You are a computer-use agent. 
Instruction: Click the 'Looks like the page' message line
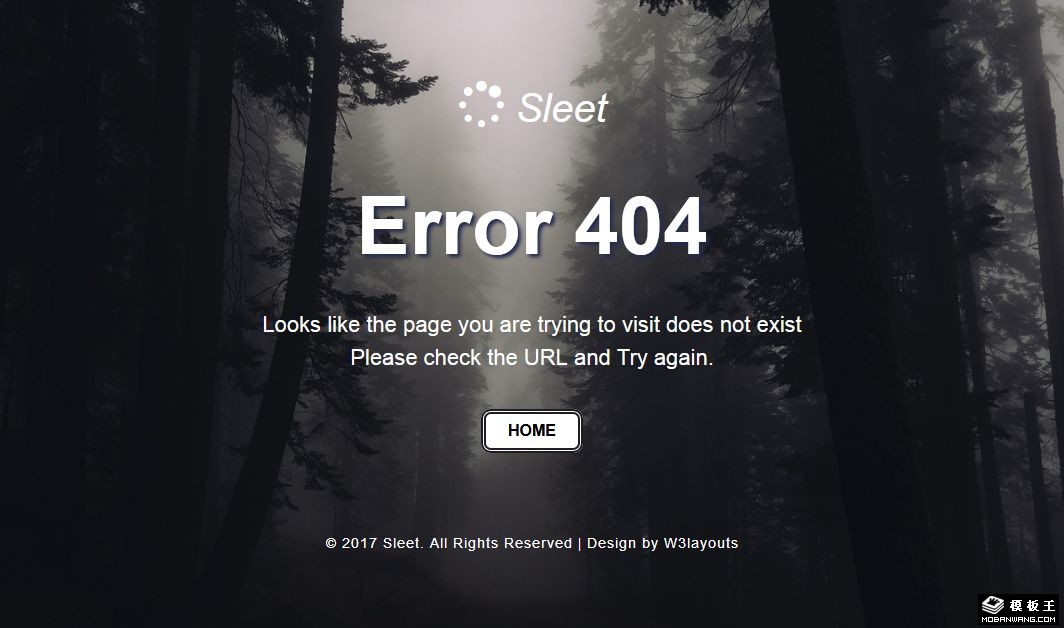(x=532, y=325)
